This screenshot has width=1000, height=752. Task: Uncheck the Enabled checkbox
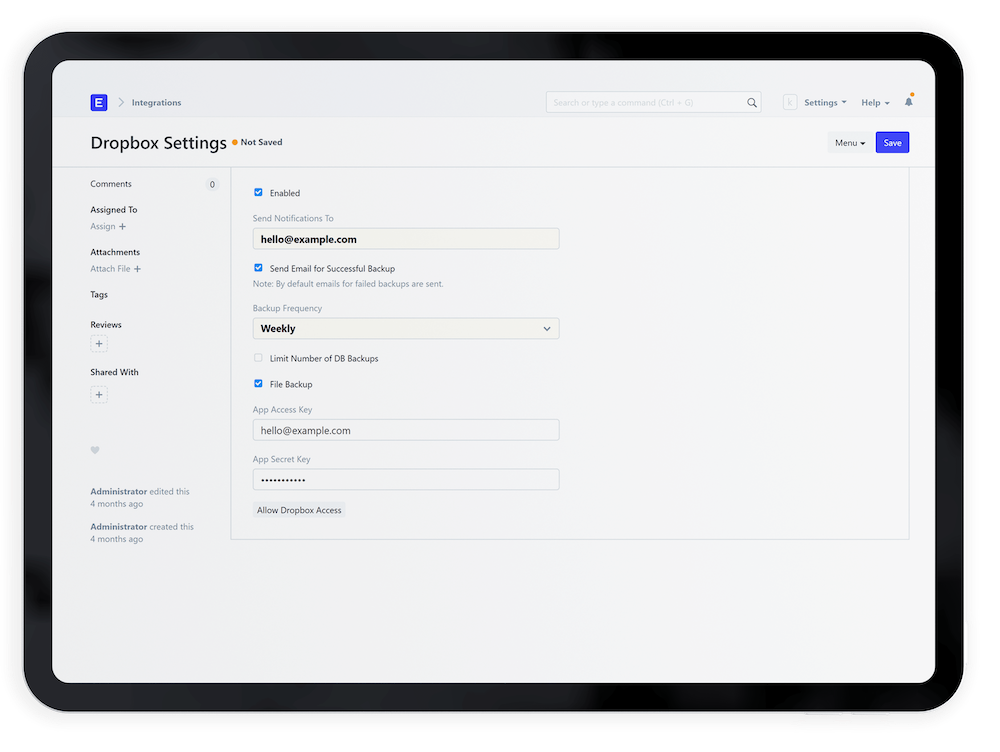click(258, 192)
